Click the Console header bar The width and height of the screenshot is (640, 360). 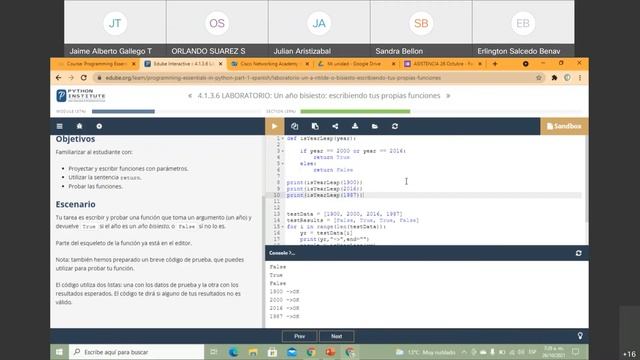pyautogui.click(x=427, y=253)
